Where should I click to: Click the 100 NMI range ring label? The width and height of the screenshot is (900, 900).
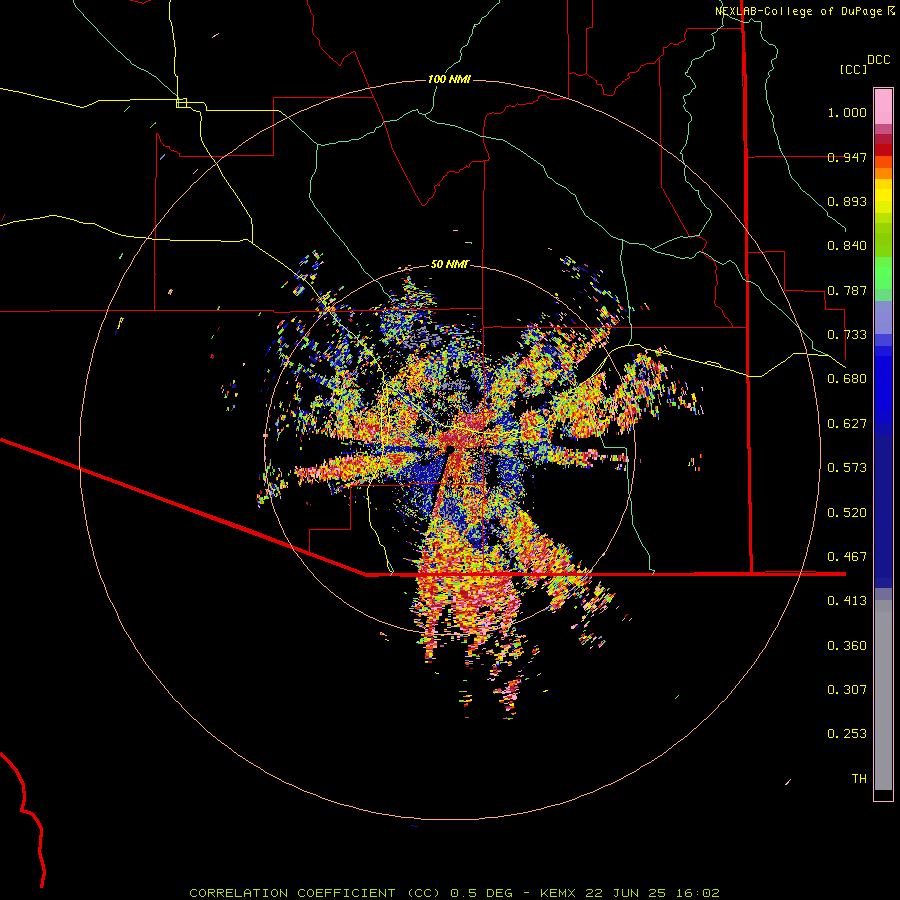click(x=449, y=79)
